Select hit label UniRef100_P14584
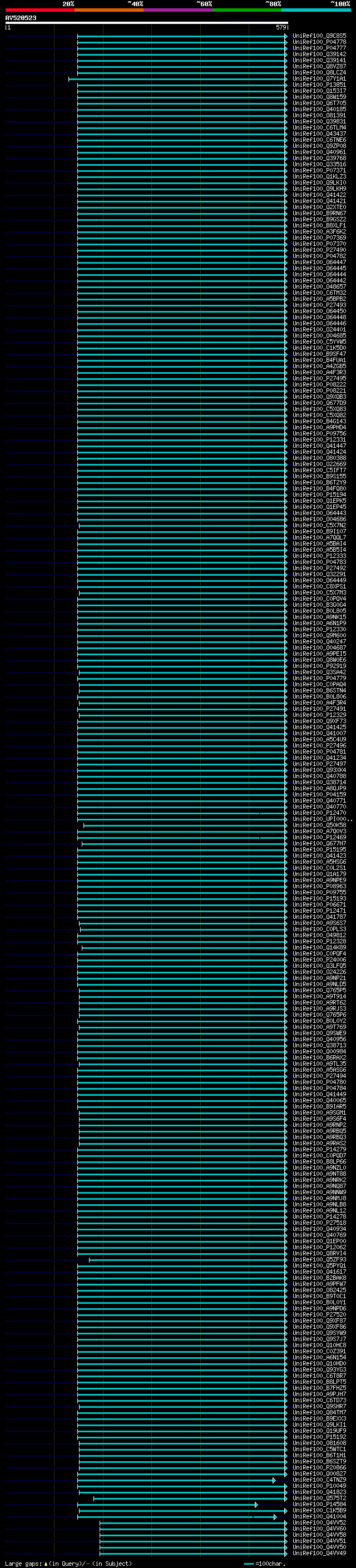 pyautogui.click(x=319, y=1504)
